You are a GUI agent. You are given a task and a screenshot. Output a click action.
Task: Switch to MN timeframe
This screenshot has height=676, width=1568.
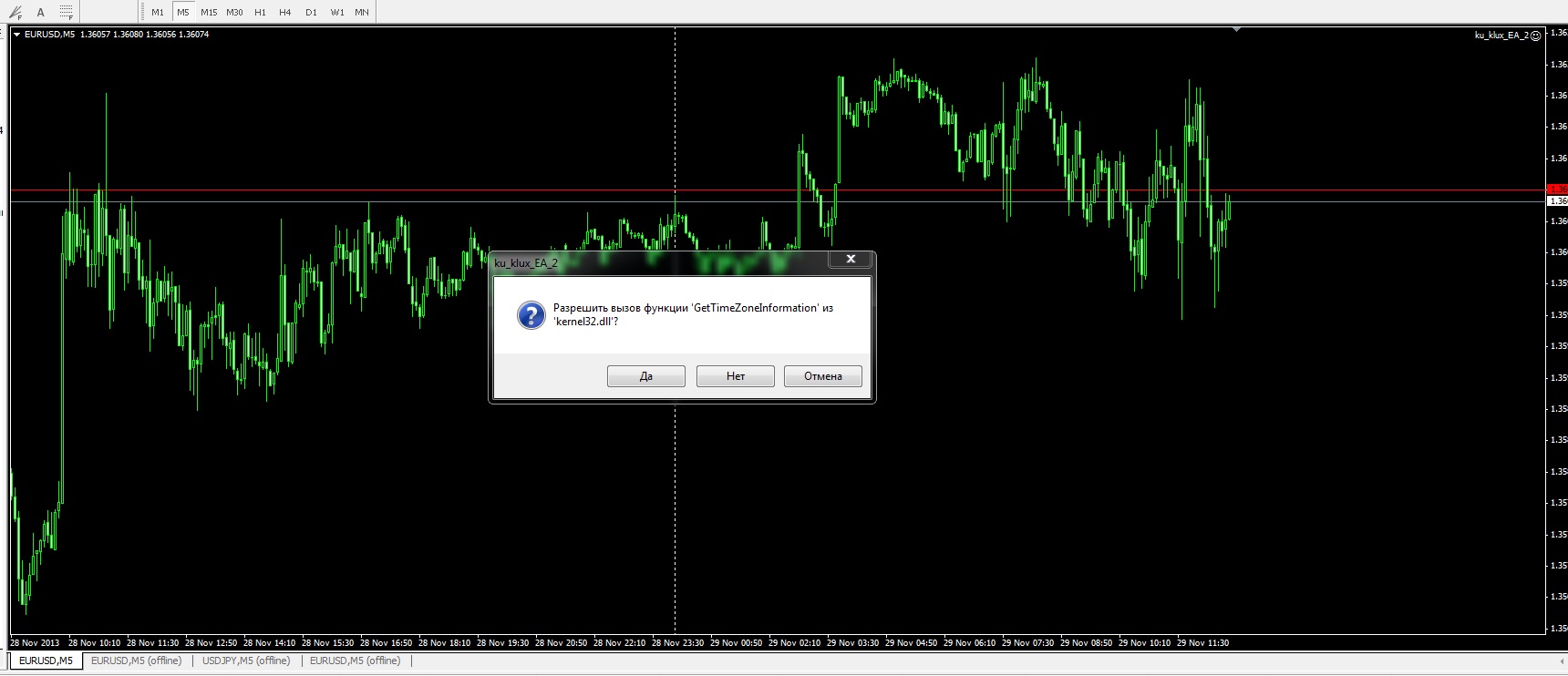click(362, 13)
